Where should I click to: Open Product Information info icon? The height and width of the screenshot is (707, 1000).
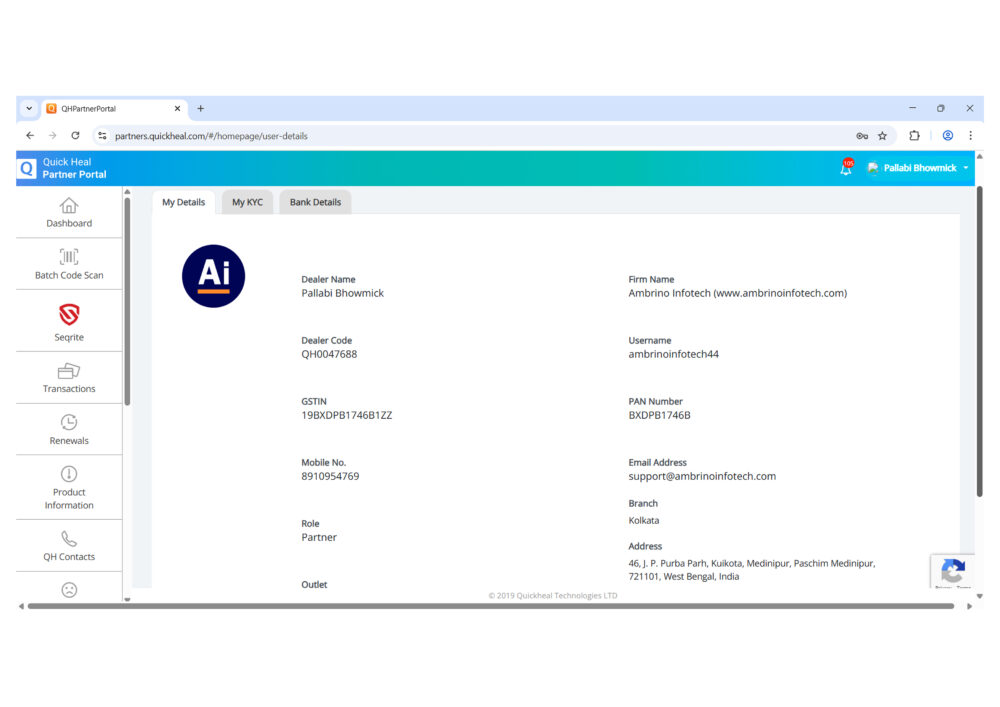69,474
